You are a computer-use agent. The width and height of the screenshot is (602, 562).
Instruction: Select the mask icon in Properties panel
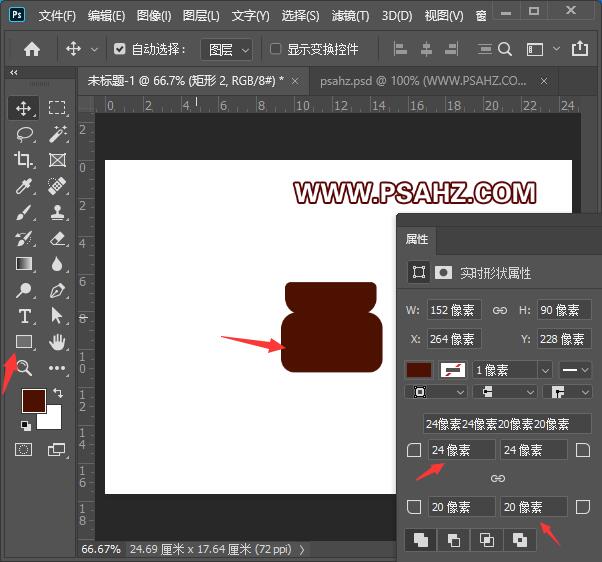tap(443, 273)
